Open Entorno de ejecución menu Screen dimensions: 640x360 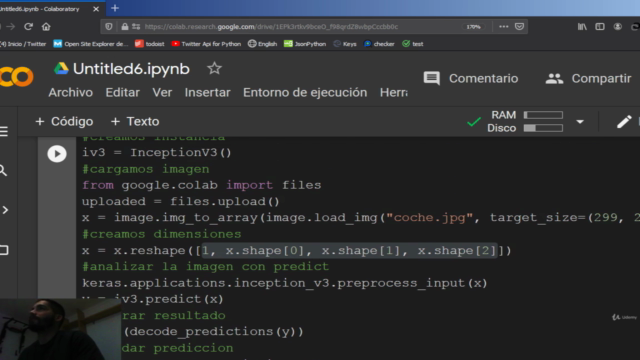tap(305, 93)
